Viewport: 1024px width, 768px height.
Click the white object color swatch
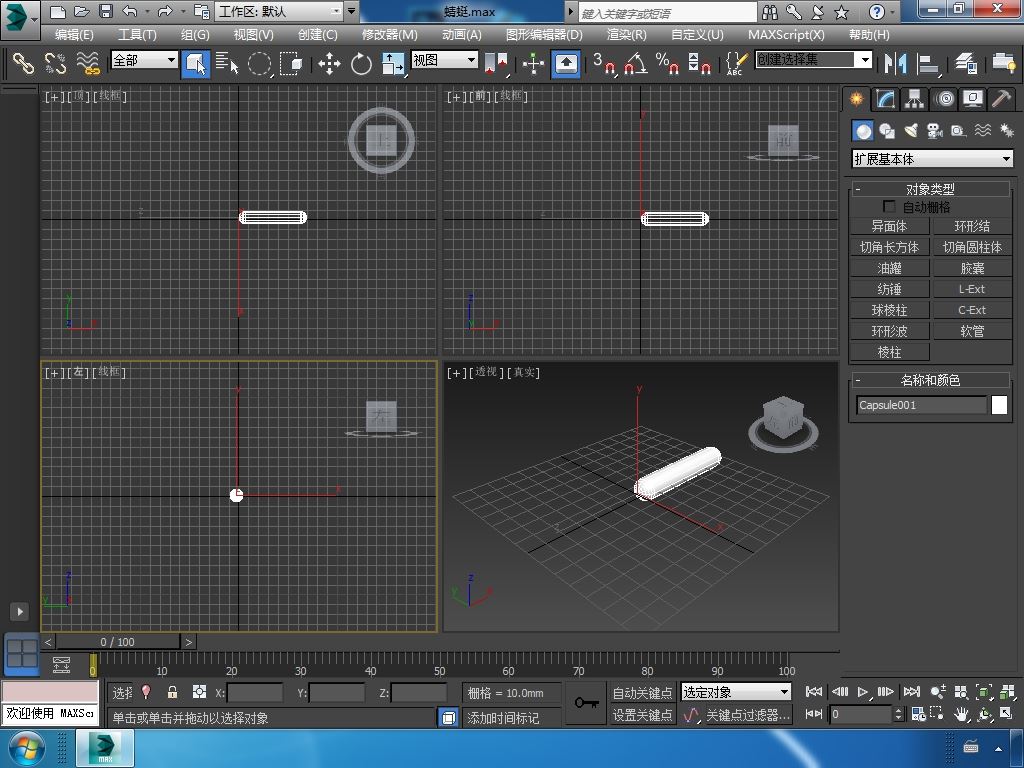(999, 405)
